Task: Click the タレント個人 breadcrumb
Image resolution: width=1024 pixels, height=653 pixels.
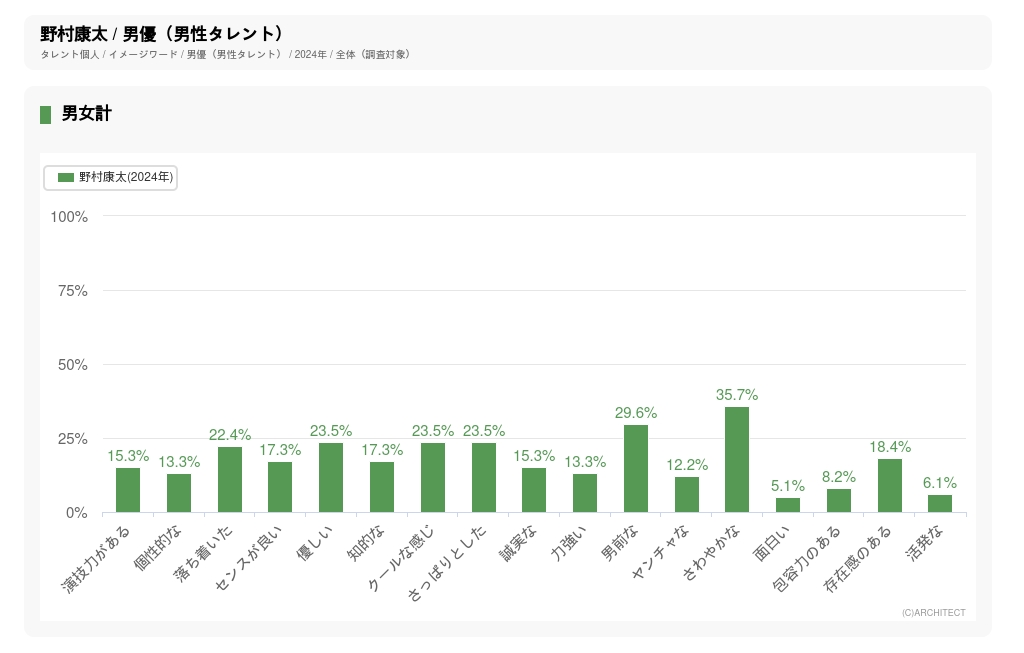Action: (70, 54)
